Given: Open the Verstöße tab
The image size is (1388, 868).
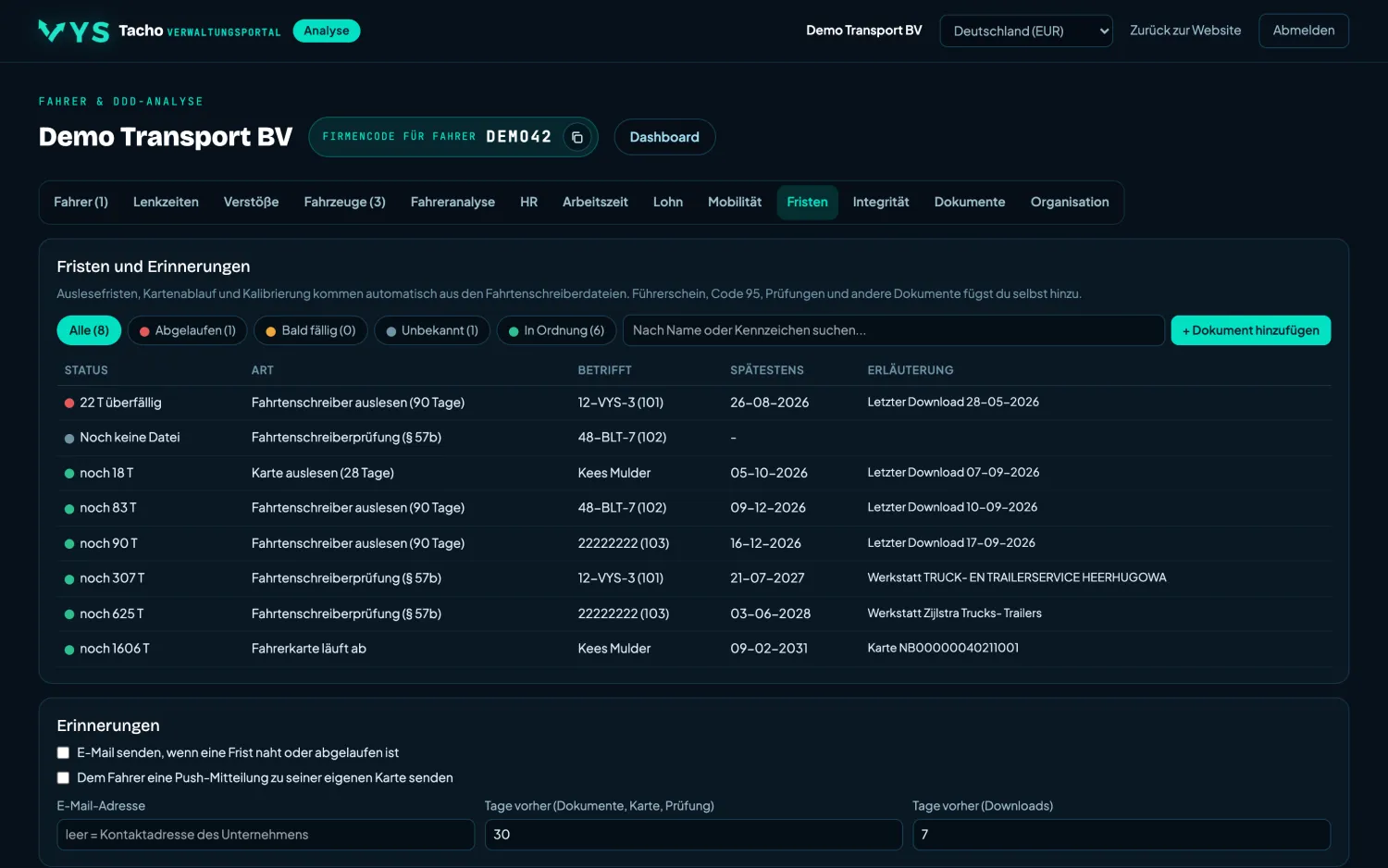Looking at the screenshot, I should click(x=251, y=202).
